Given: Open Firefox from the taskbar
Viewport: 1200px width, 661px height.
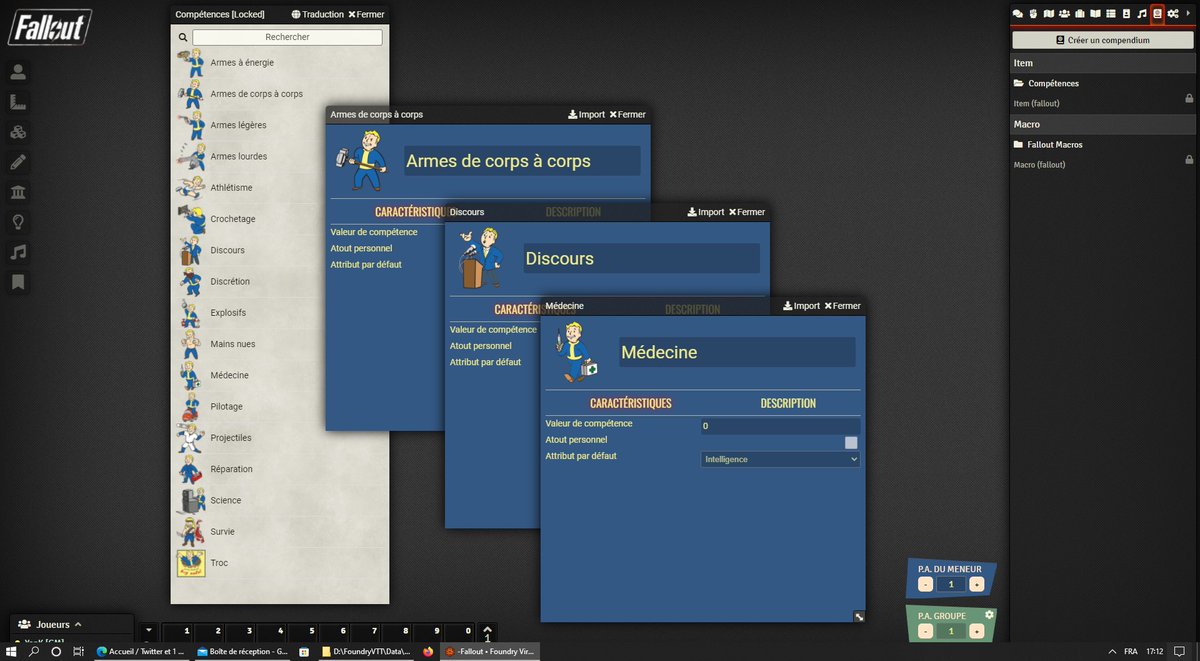Looking at the screenshot, I should [428, 651].
